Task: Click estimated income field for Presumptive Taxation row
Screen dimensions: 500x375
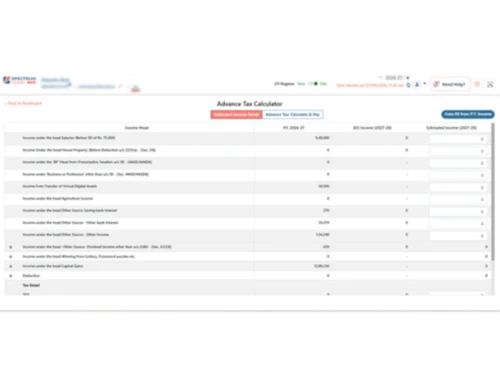Action: click(457, 163)
